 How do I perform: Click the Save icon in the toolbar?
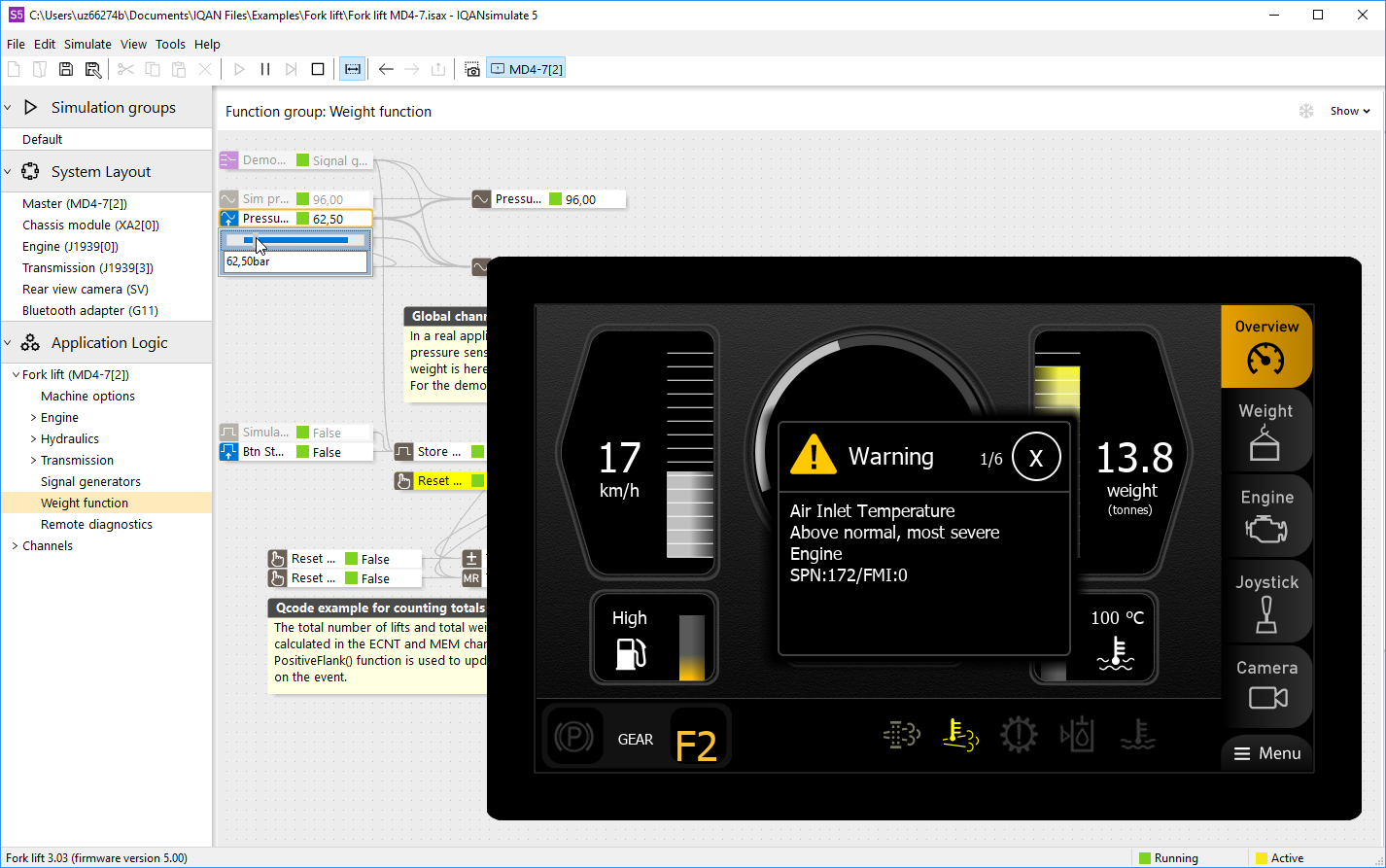66,69
